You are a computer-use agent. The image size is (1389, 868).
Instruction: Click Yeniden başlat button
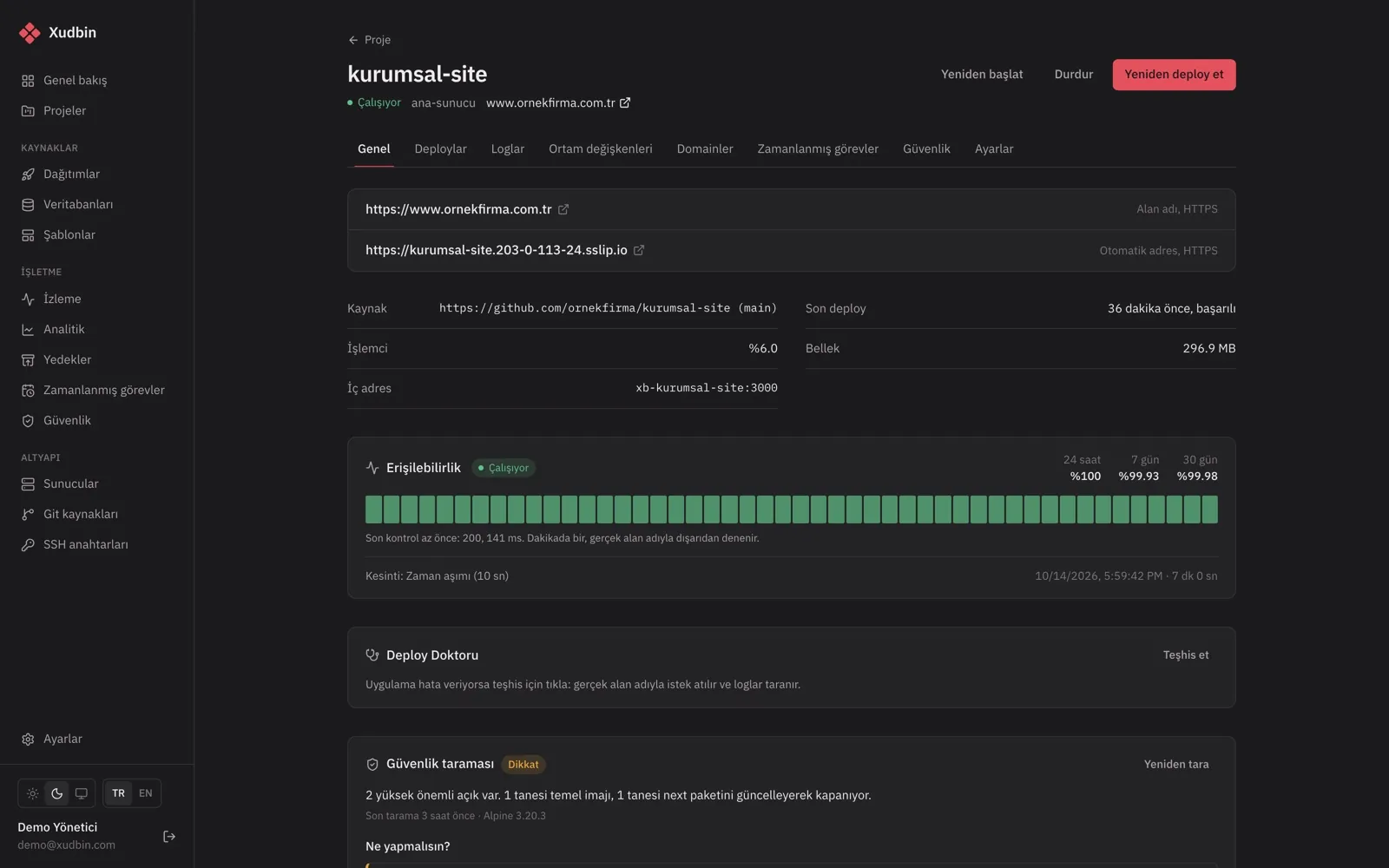pyautogui.click(x=982, y=75)
